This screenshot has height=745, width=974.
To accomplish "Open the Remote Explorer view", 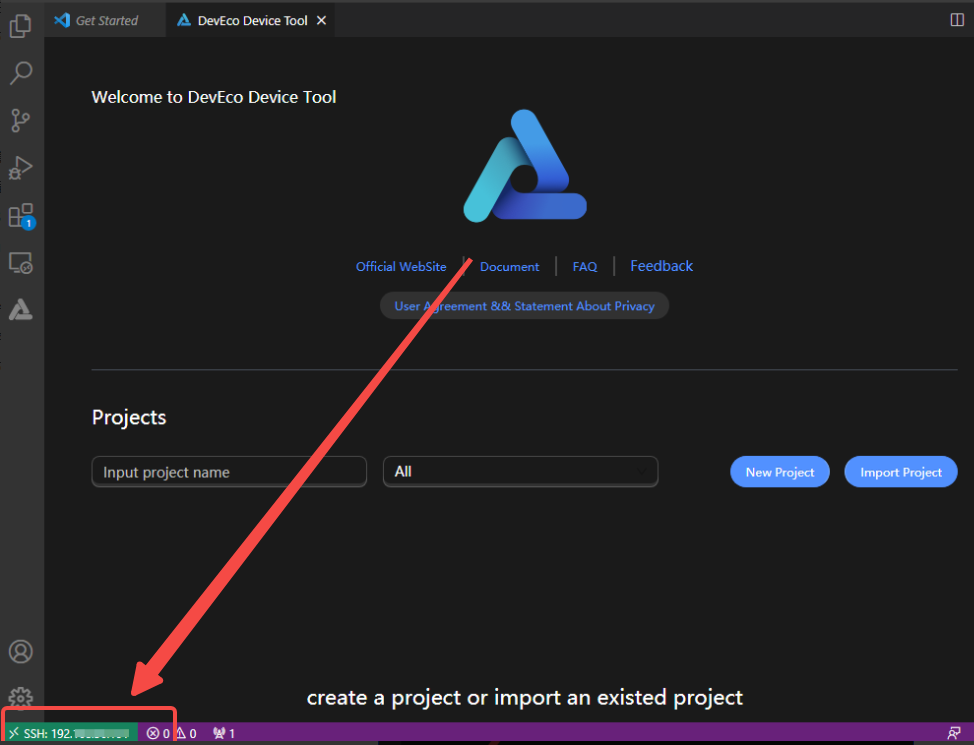I will click(x=20, y=263).
